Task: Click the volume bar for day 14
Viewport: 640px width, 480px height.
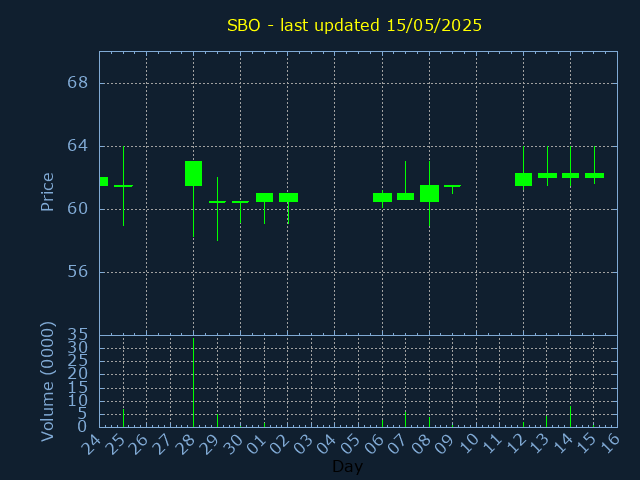Action: [571, 416]
